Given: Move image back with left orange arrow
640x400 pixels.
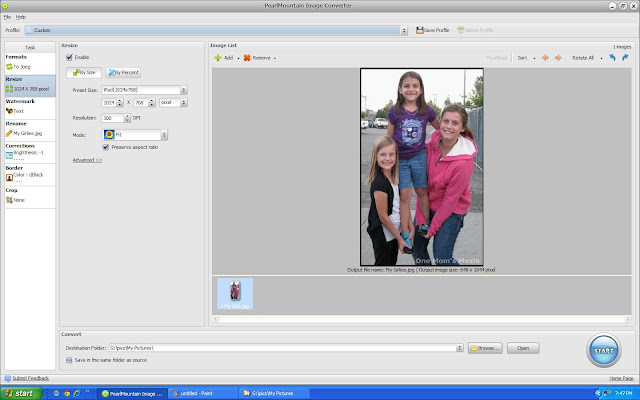Looking at the screenshot, I should [x=545, y=59].
